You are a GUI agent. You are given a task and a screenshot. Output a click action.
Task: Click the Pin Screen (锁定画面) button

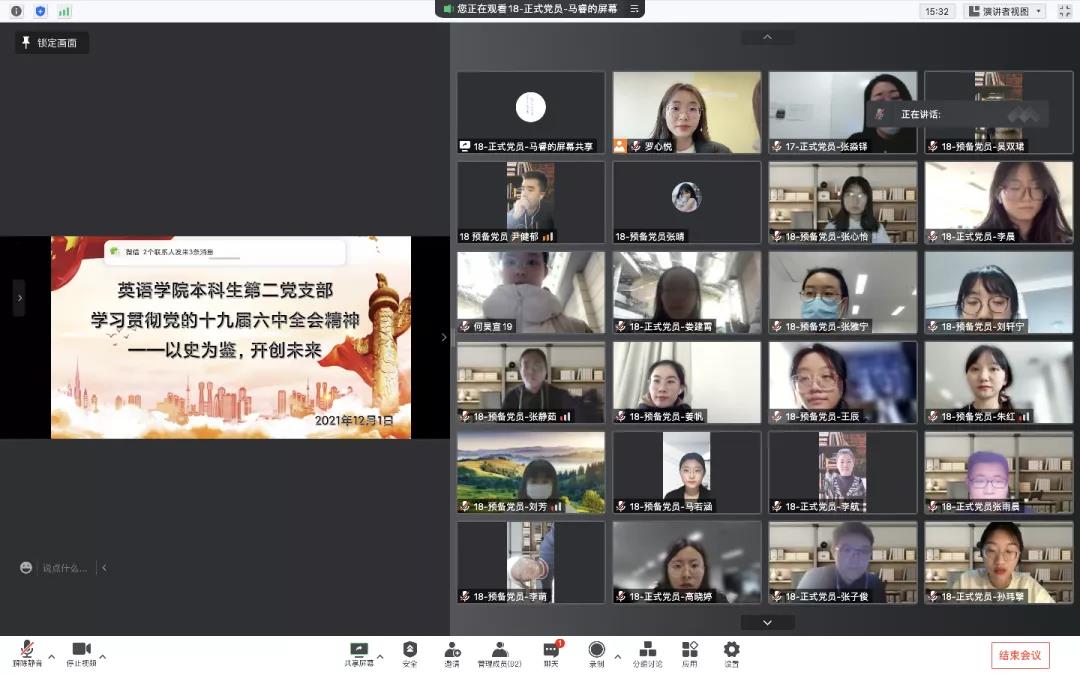click(x=52, y=43)
